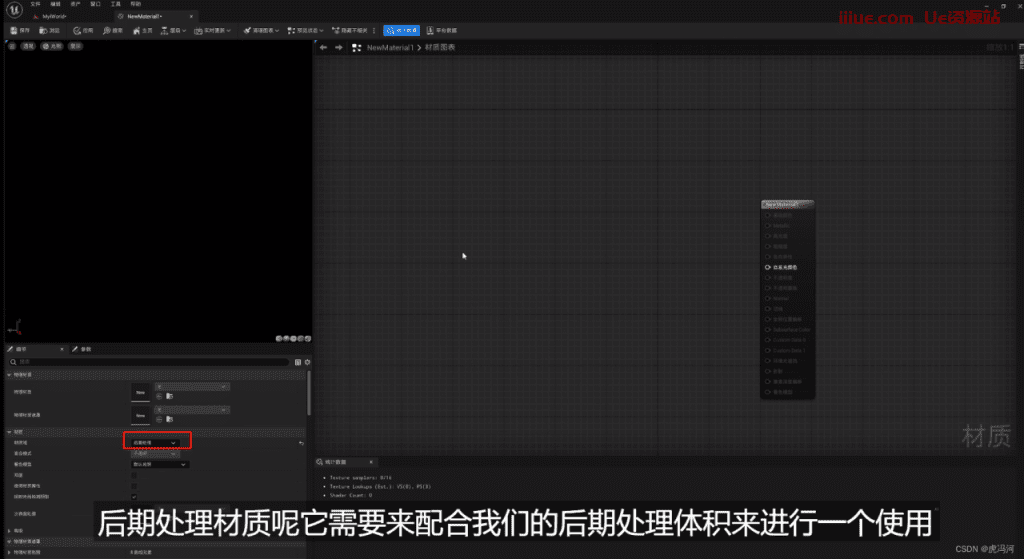Select the first preview shape icon in viewport
Viewport: 1024px width, 559px height.
(x=279, y=338)
